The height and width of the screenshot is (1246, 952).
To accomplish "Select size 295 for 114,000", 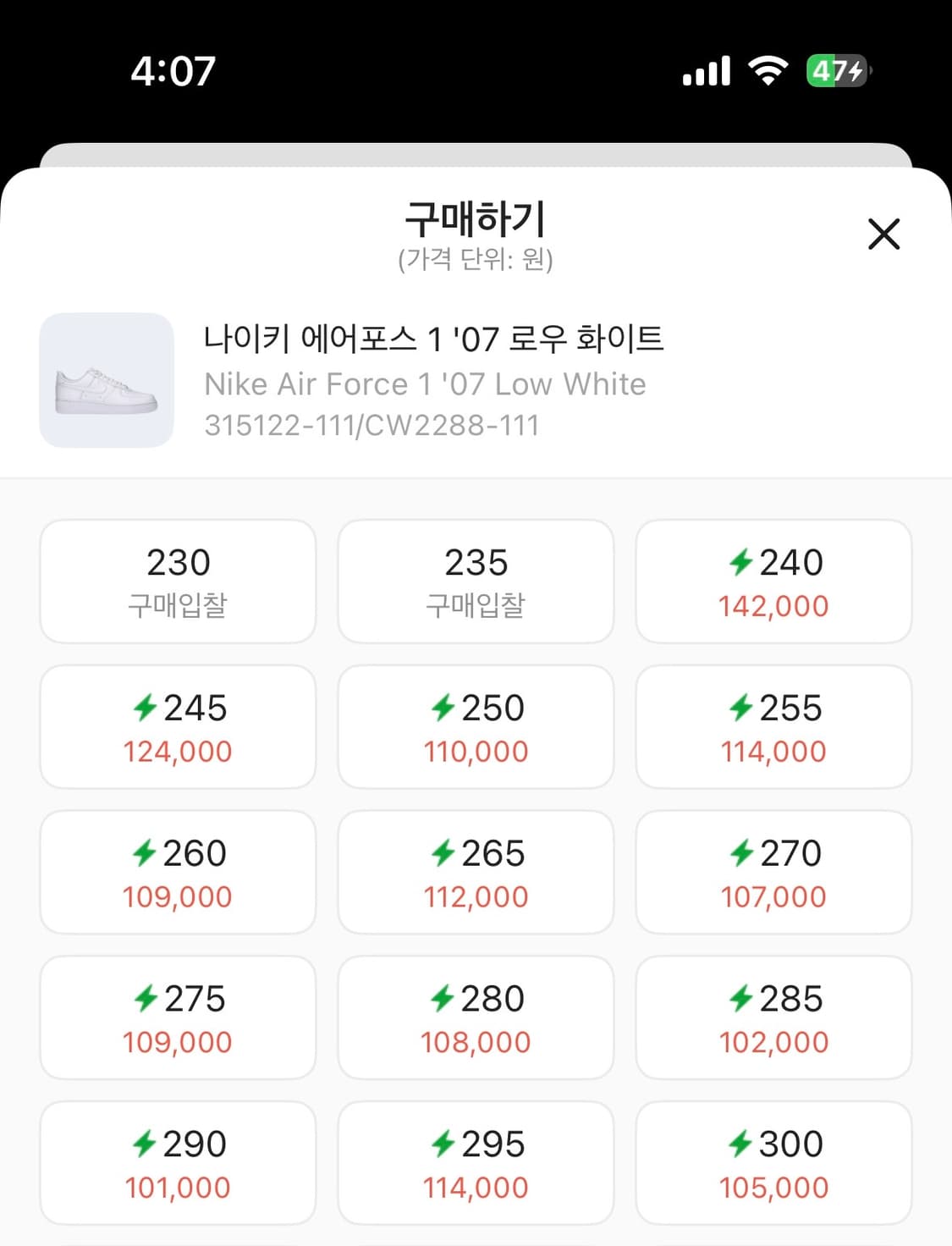I will pyautogui.click(x=476, y=1164).
